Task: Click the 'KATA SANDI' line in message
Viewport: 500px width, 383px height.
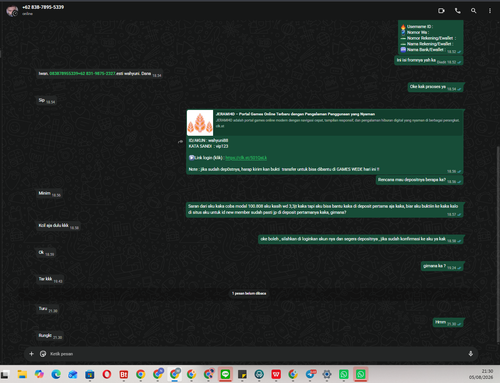Action: (x=208, y=146)
